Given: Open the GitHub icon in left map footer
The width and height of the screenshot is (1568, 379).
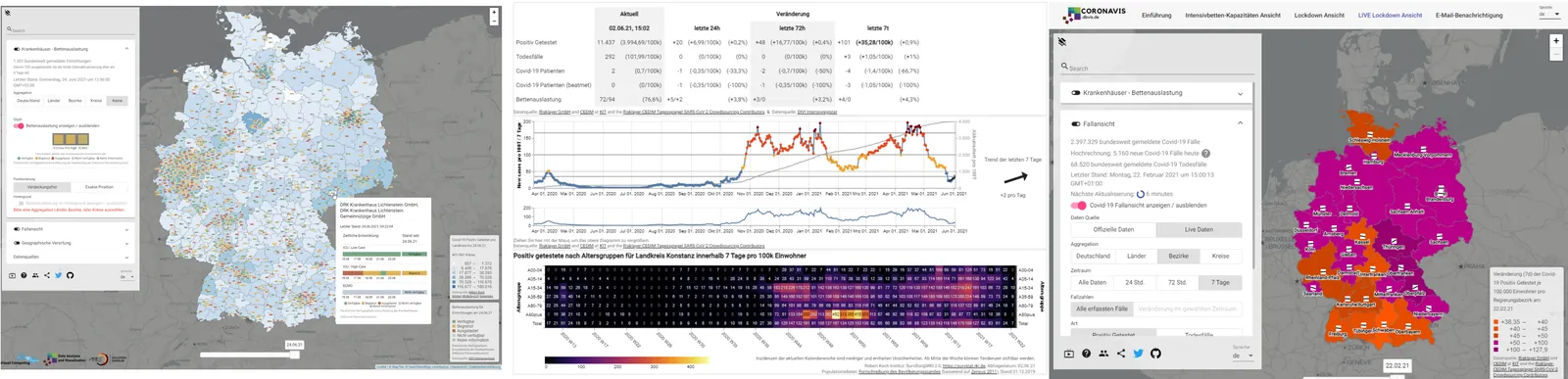Looking at the screenshot, I should click(70, 275).
